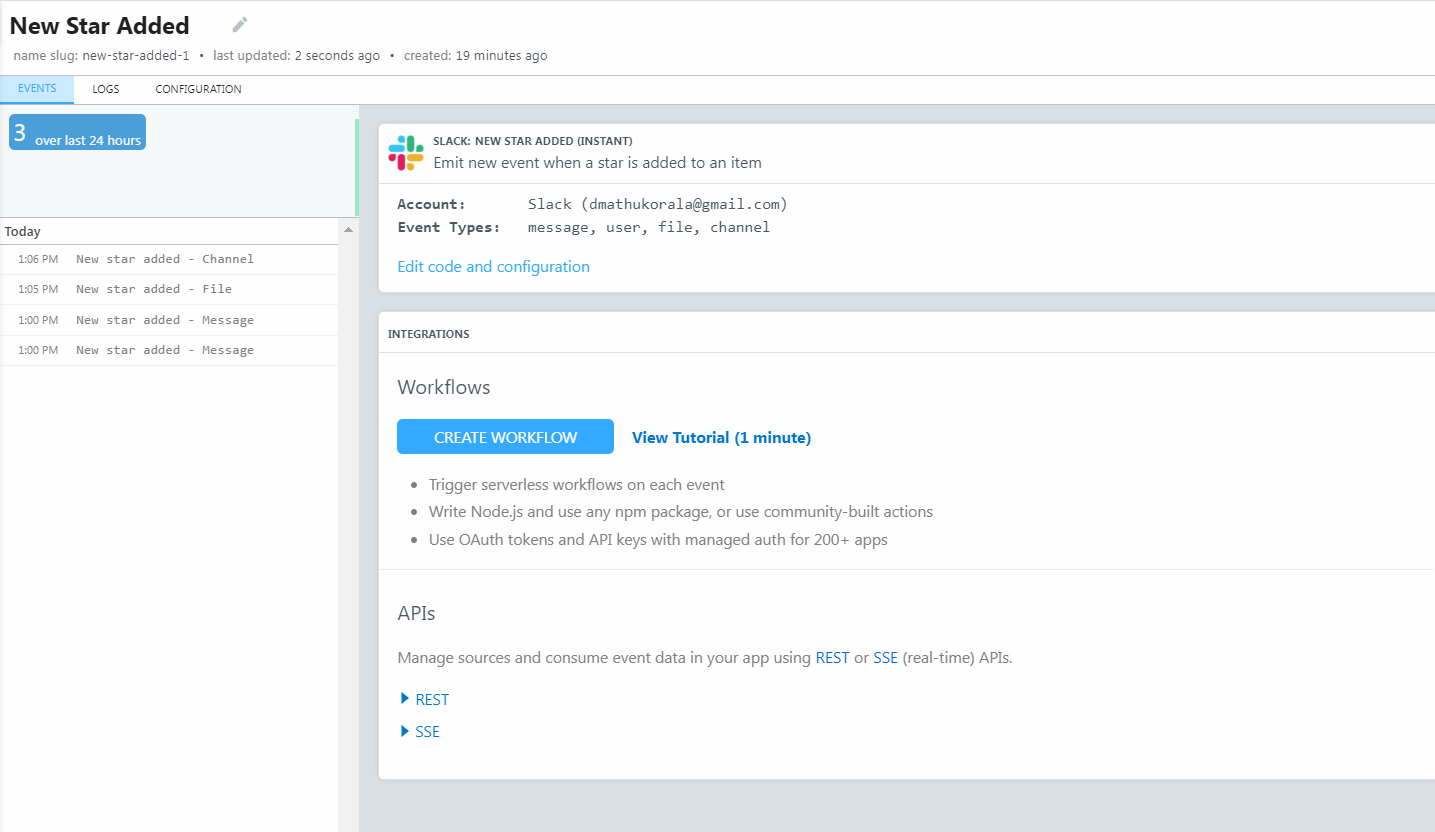Select the Events tab

pos(37,89)
